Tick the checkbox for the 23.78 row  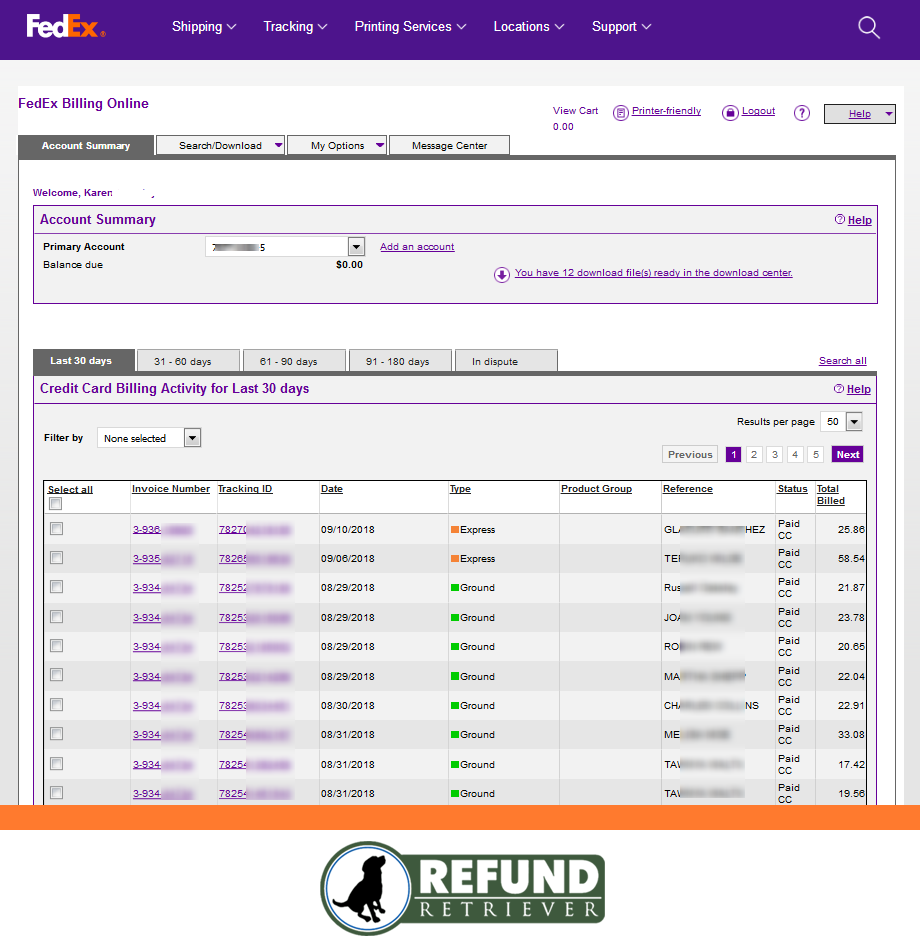tap(56, 616)
